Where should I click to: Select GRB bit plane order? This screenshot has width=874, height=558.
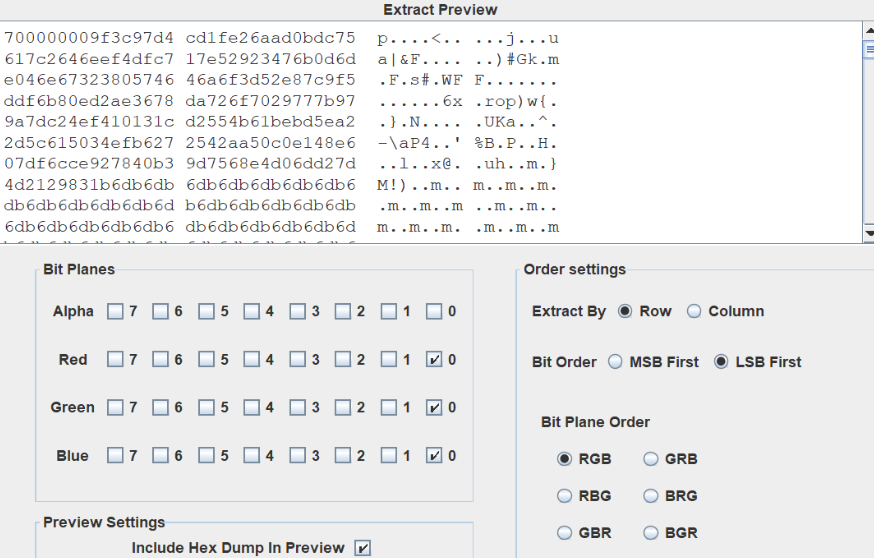651,459
